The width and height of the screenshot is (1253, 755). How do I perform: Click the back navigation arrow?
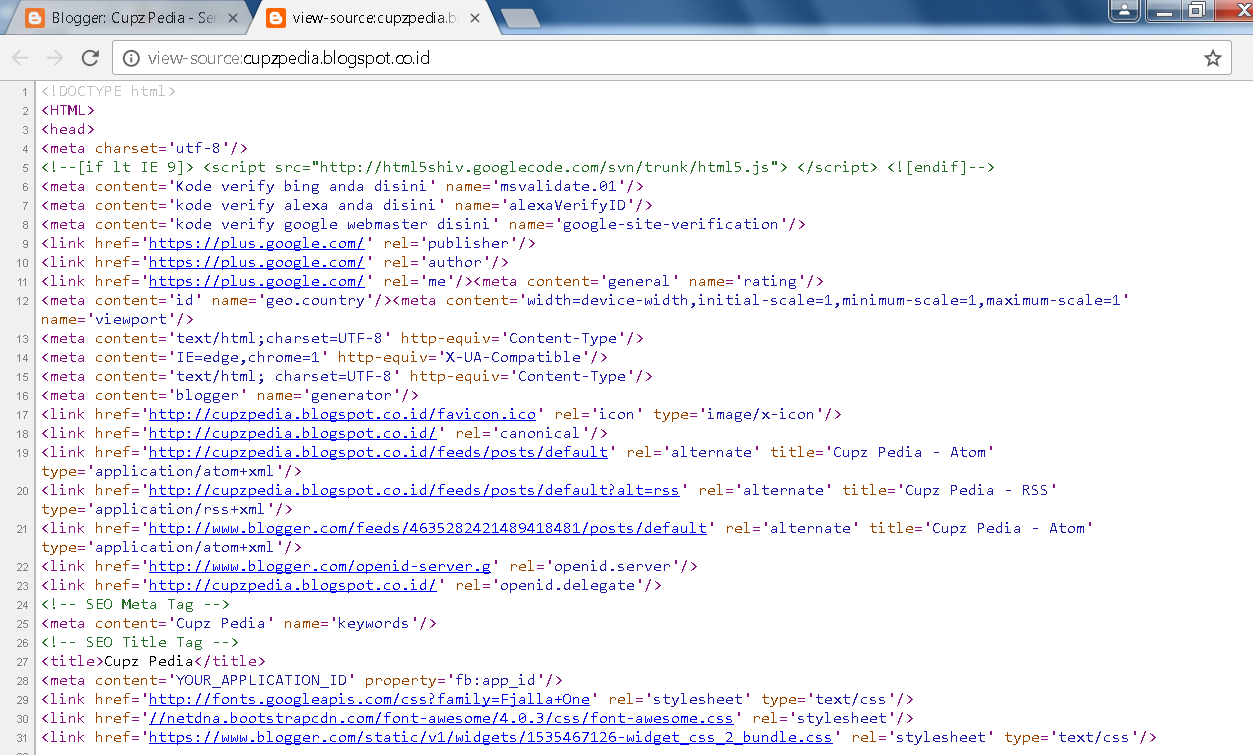point(20,57)
